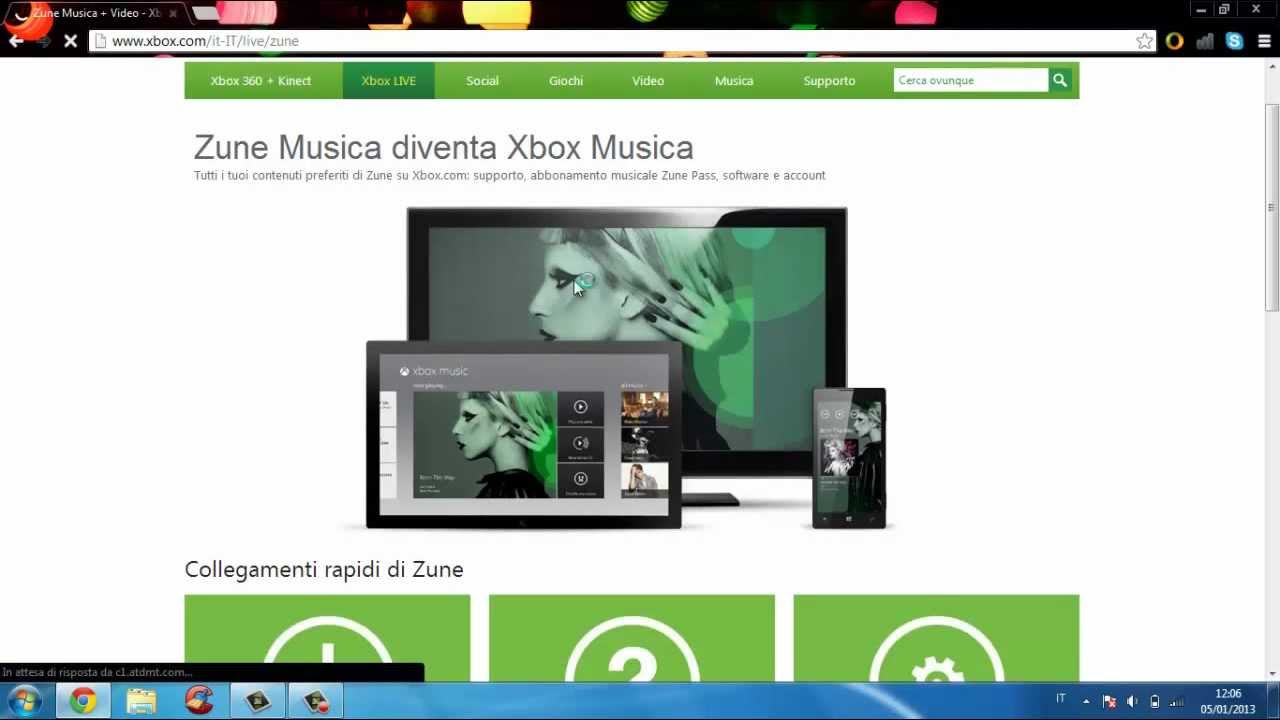This screenshot has height=720, width=1280.
Task: Open the CCleaner taskbar icon
Action: (x=199, y=701)
